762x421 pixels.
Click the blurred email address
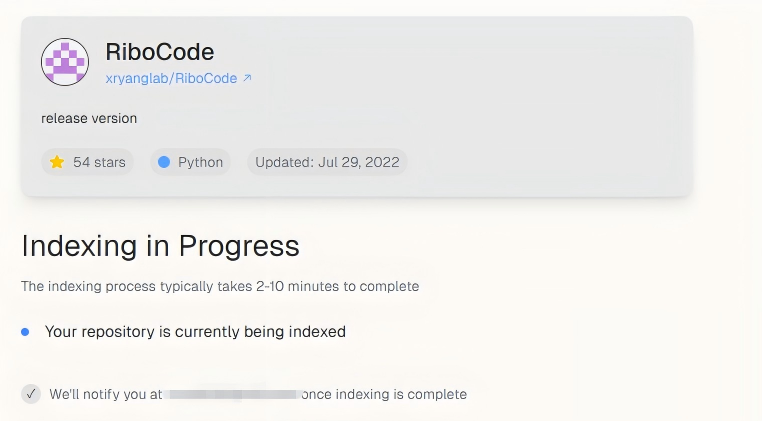(x=232, y=394)
